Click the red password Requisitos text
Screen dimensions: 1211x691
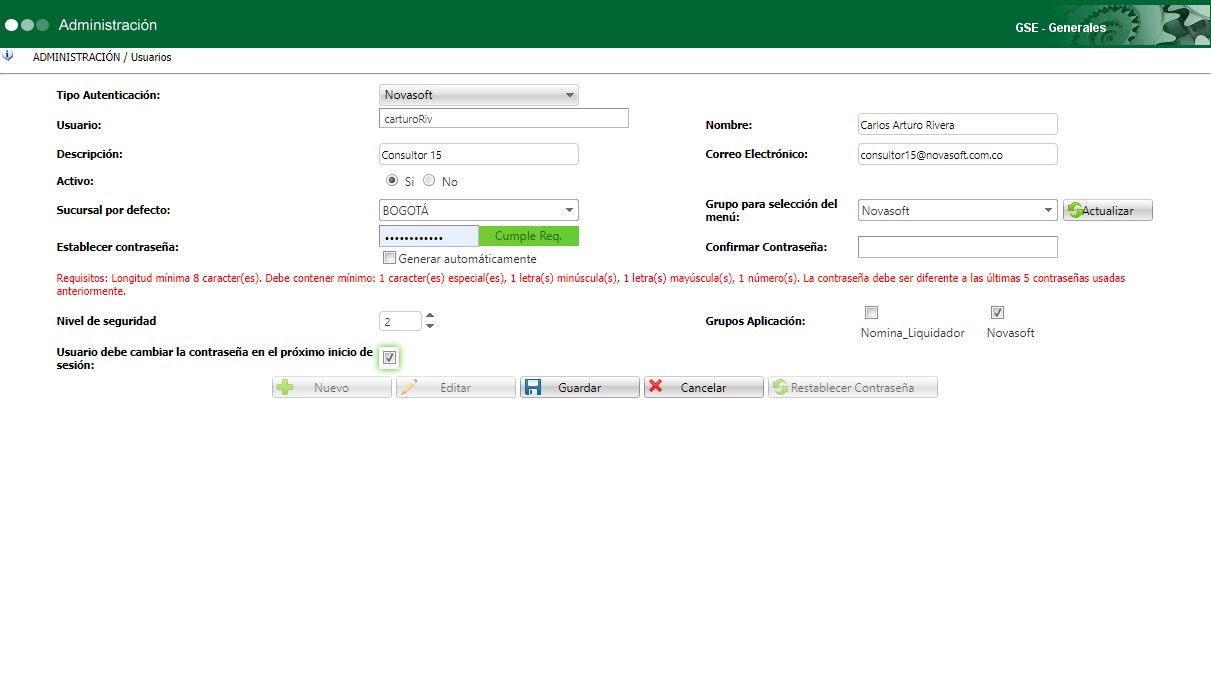point(591,285)
